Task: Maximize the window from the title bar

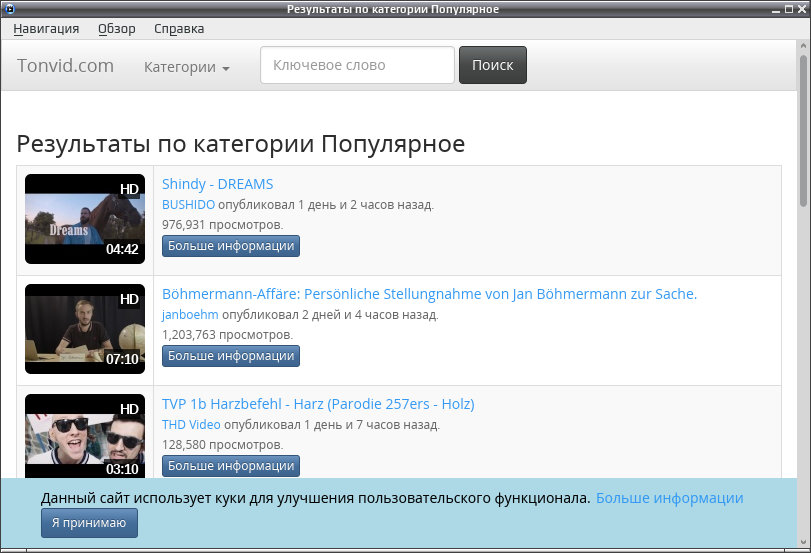Action: [x=789, y=9]
